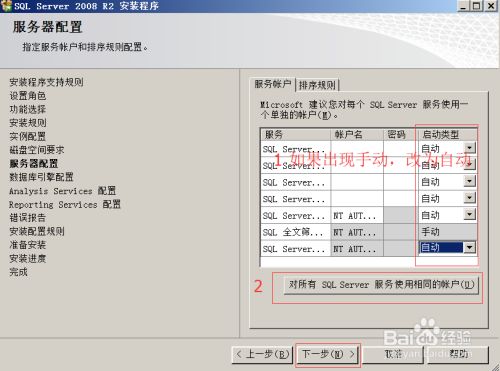
Task: Switch to the 服务帐户 tab
Action: tap(272, 84)
